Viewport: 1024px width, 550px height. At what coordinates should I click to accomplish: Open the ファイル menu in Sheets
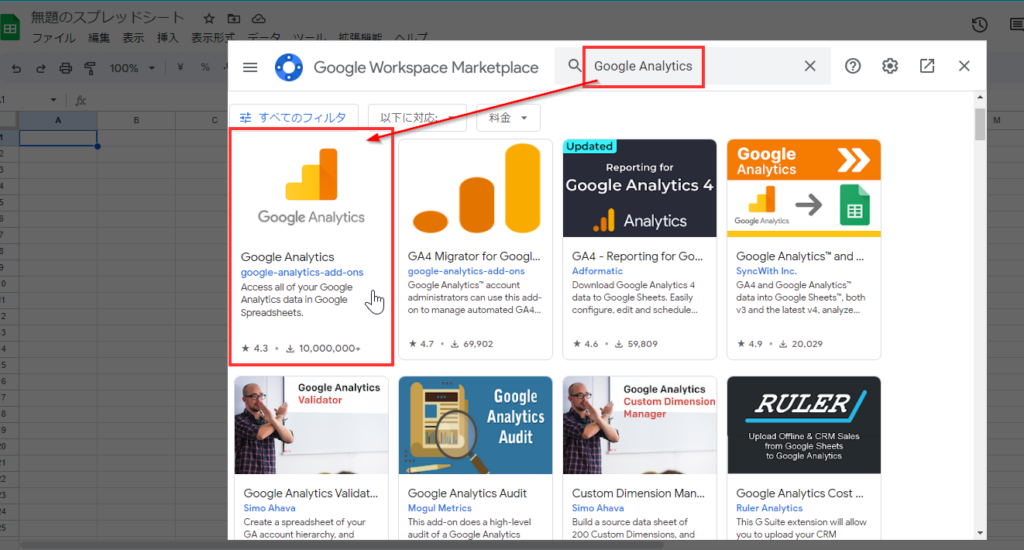pyautogui.click(x=54, y=38)
